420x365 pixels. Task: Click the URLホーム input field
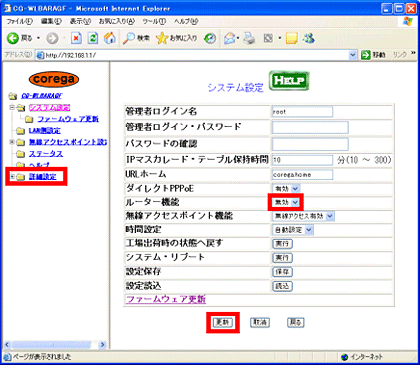click(302, 175)
